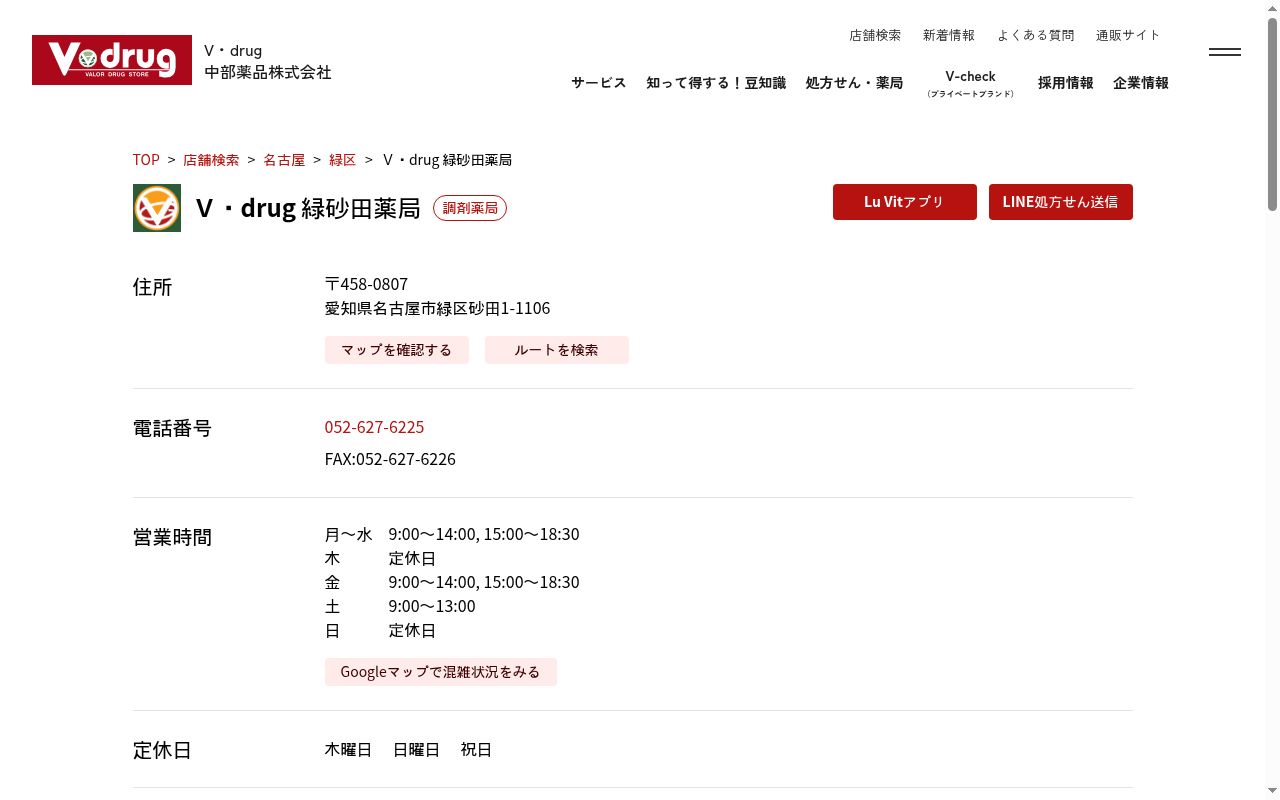Open V-check private brand menu
Viewport: 1280px width, 800px height.
(970, 83)
